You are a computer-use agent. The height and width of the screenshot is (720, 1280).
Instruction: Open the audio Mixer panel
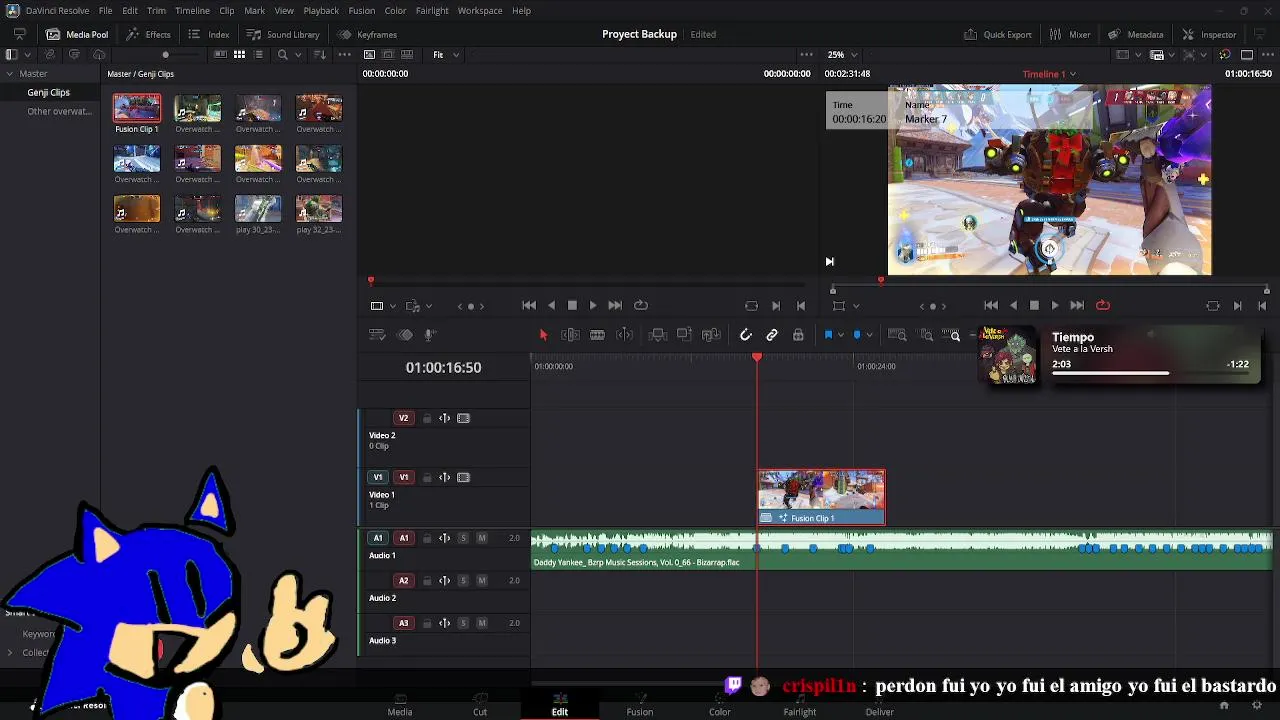coord(1070,34)
